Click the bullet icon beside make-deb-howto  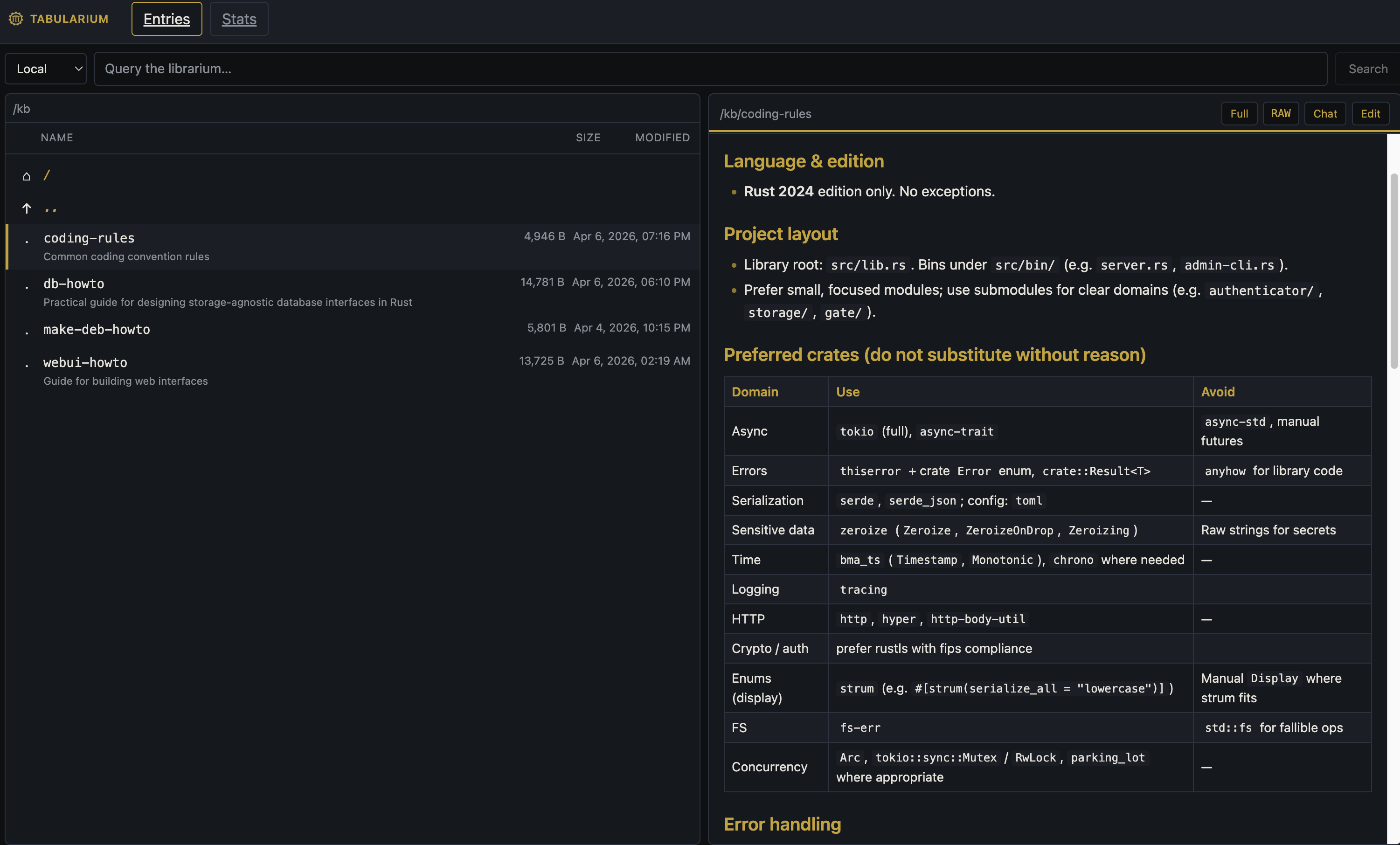(27, 333)
